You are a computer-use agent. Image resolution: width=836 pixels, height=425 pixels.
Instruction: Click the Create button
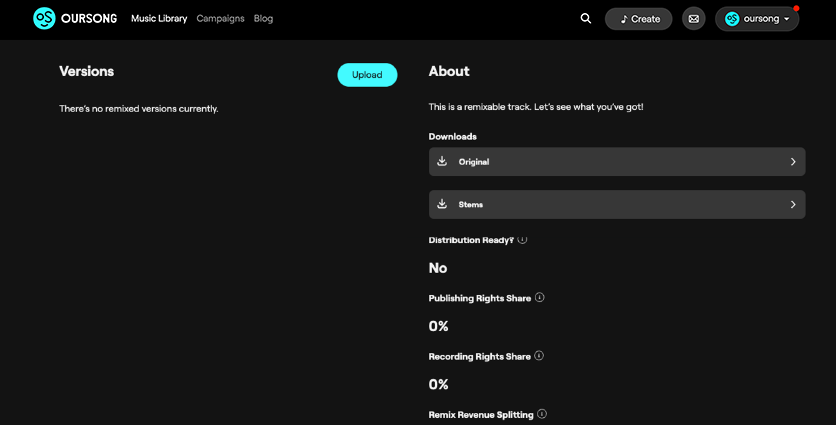pyautogui.click(x=639, y=19)
